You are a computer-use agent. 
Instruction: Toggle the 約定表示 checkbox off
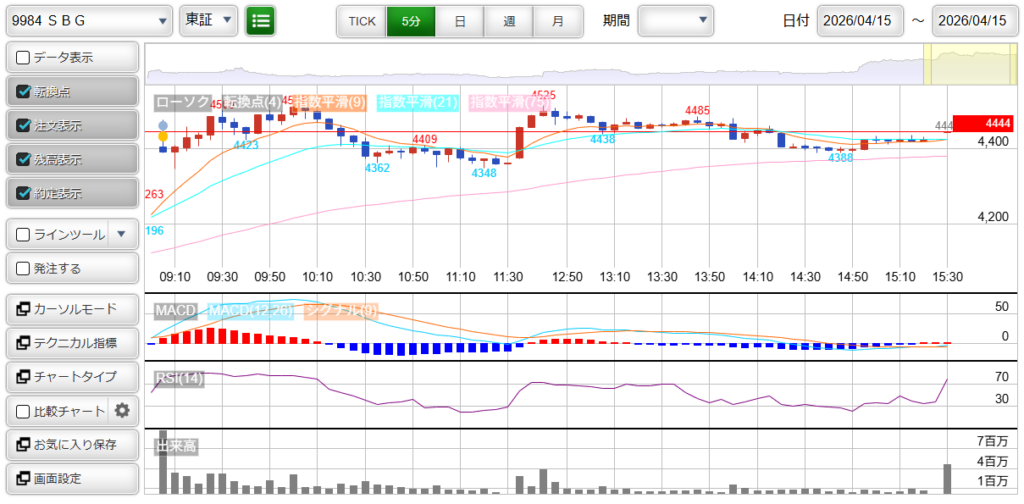[x=23, y=193]
